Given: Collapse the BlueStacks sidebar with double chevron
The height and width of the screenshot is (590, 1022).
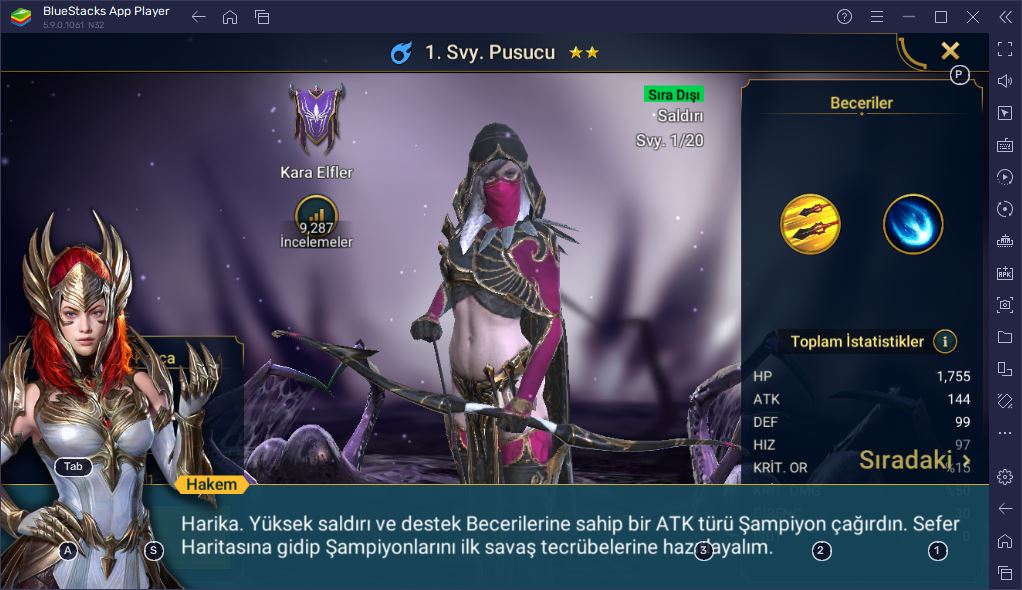Looking at the screenshot, I should 1005,17.
